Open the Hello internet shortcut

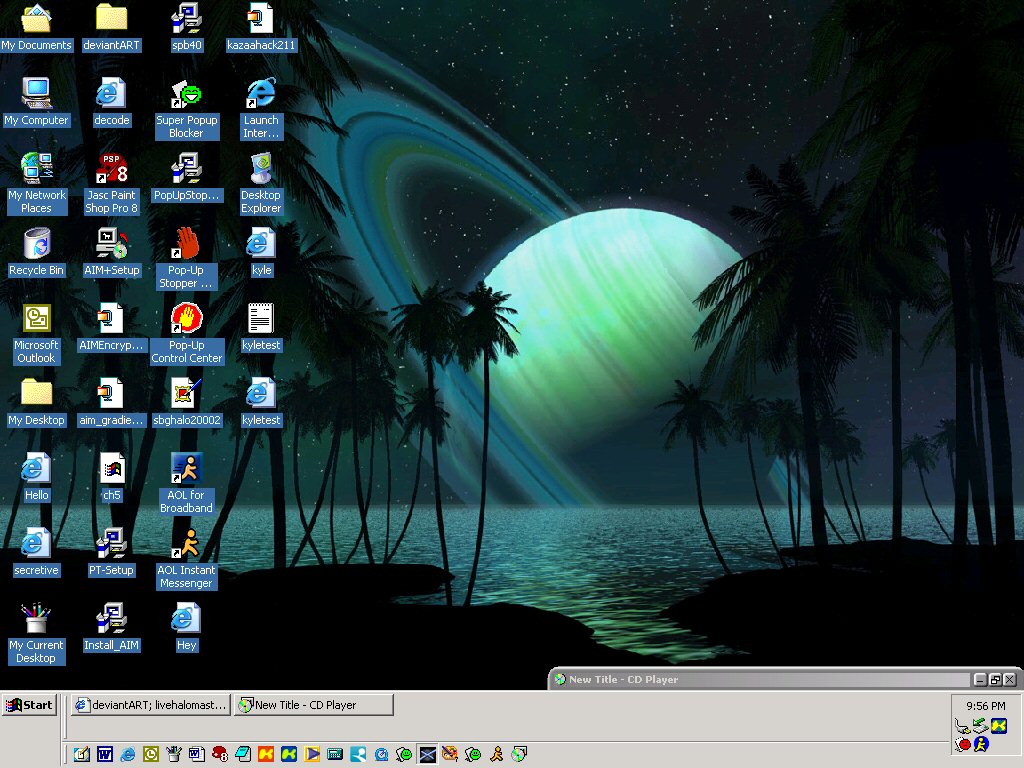point(37,478)
